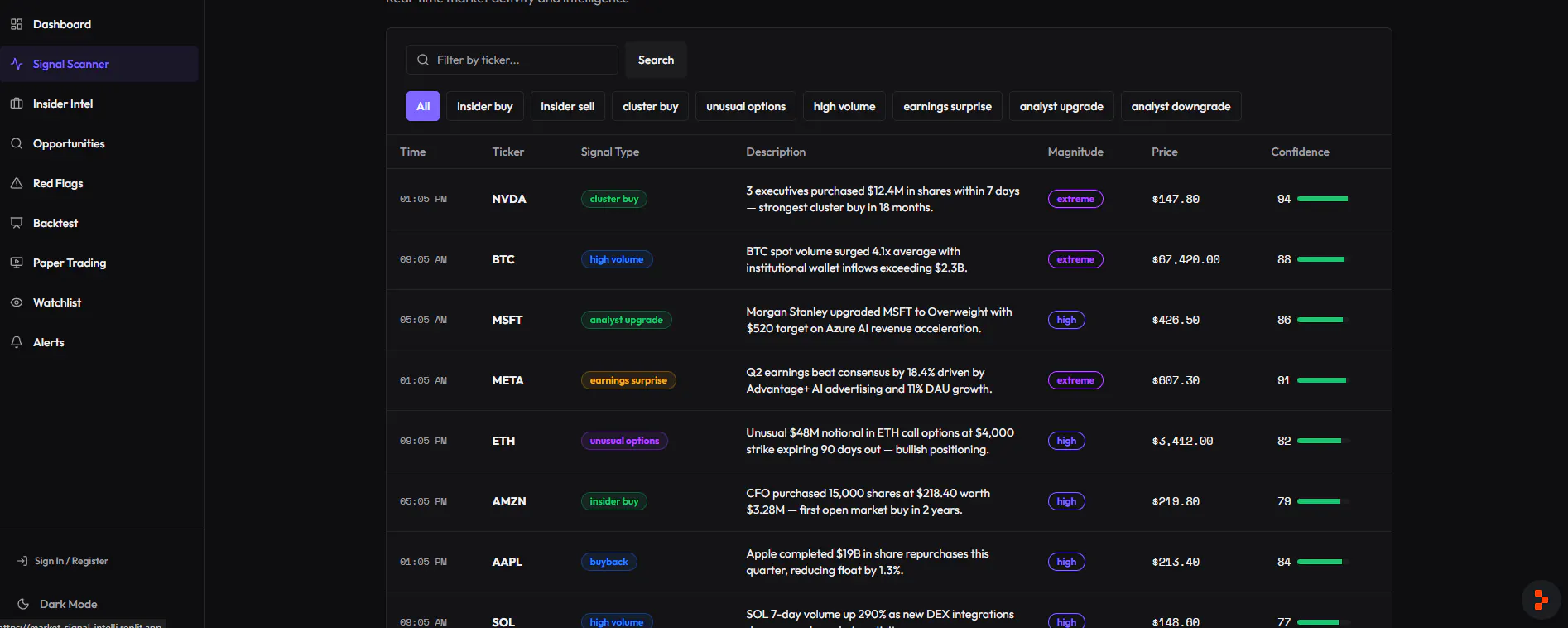The width and height of the screenshot is (1568, 628).
Task: Click the Confidence column header
Action: [x=1300, y=152]
